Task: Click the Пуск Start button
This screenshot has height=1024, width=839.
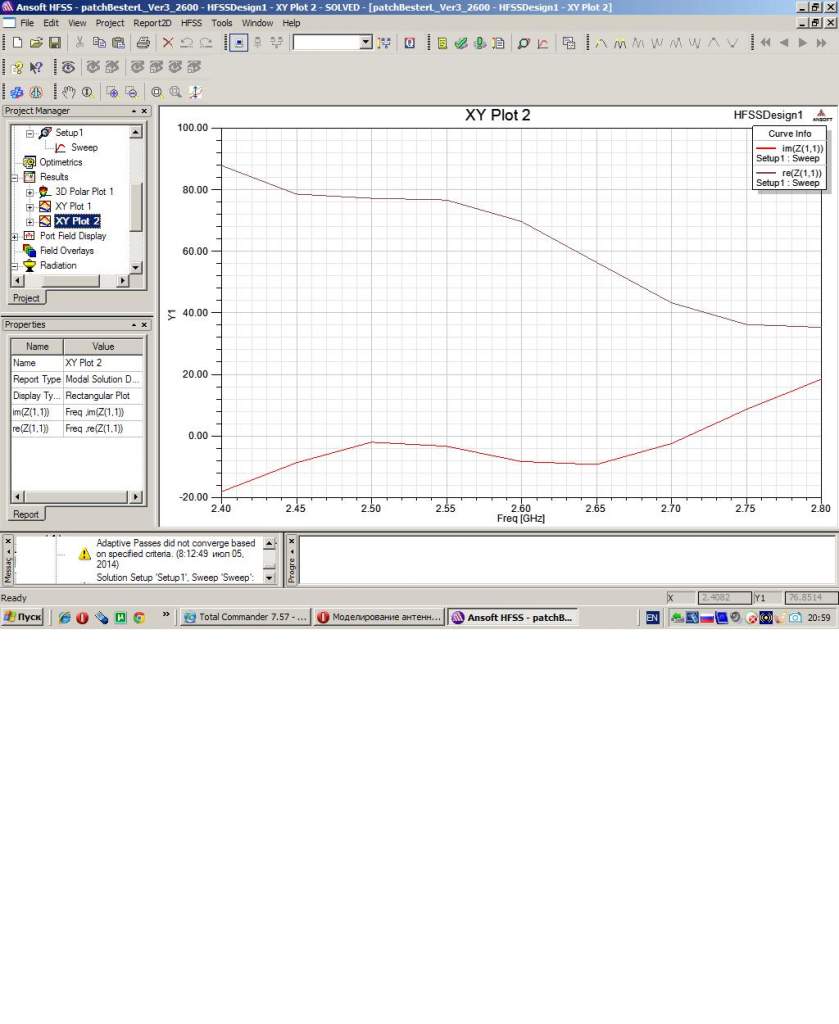Action: point(23,618)
